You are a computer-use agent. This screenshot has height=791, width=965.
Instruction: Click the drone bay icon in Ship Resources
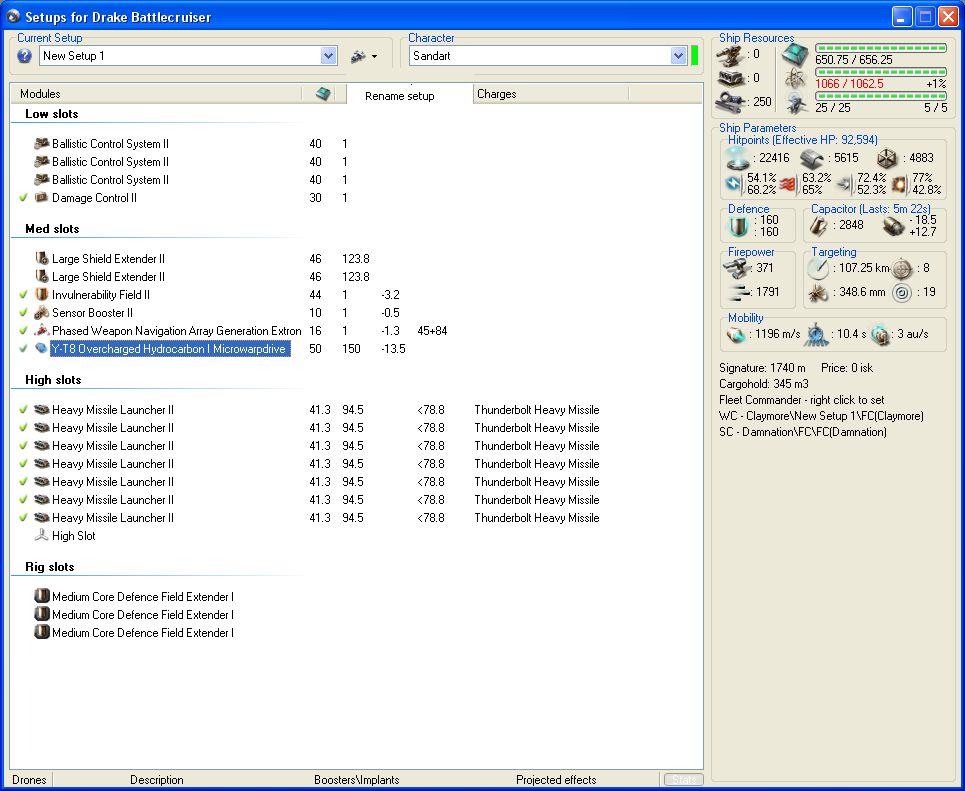[795, 103]
